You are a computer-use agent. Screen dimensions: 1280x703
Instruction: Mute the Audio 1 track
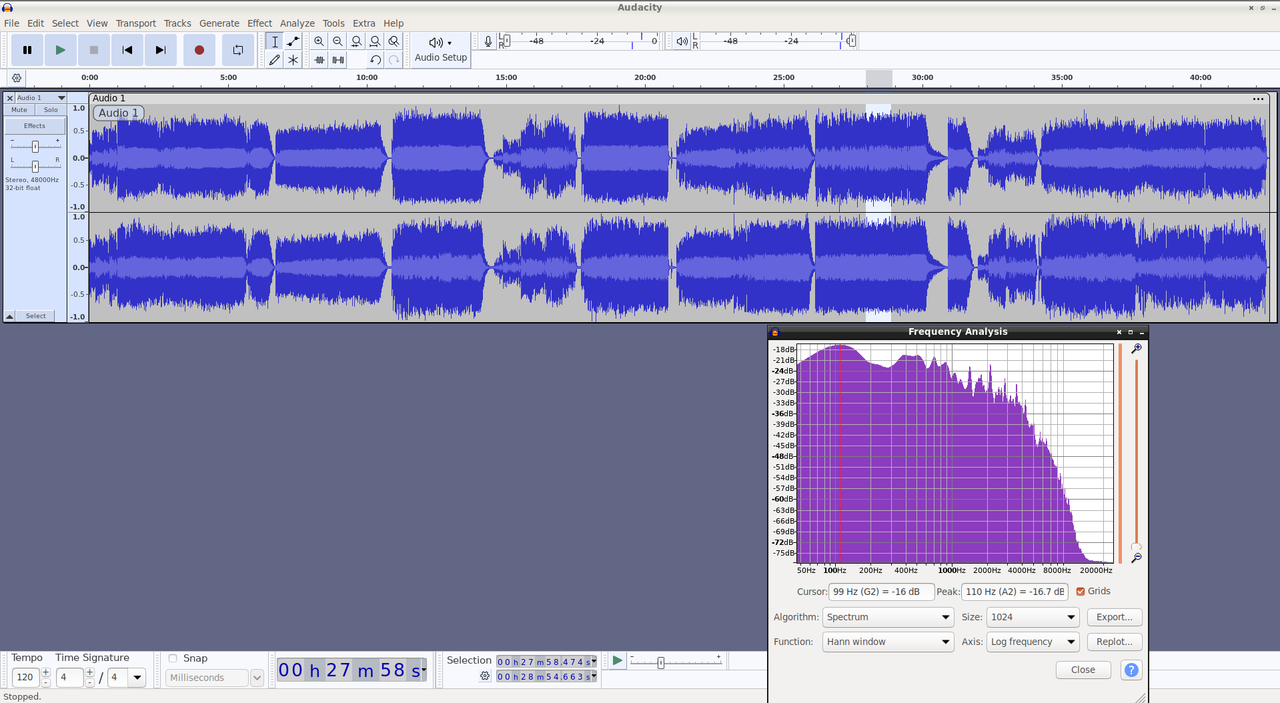tap(19, 110)
